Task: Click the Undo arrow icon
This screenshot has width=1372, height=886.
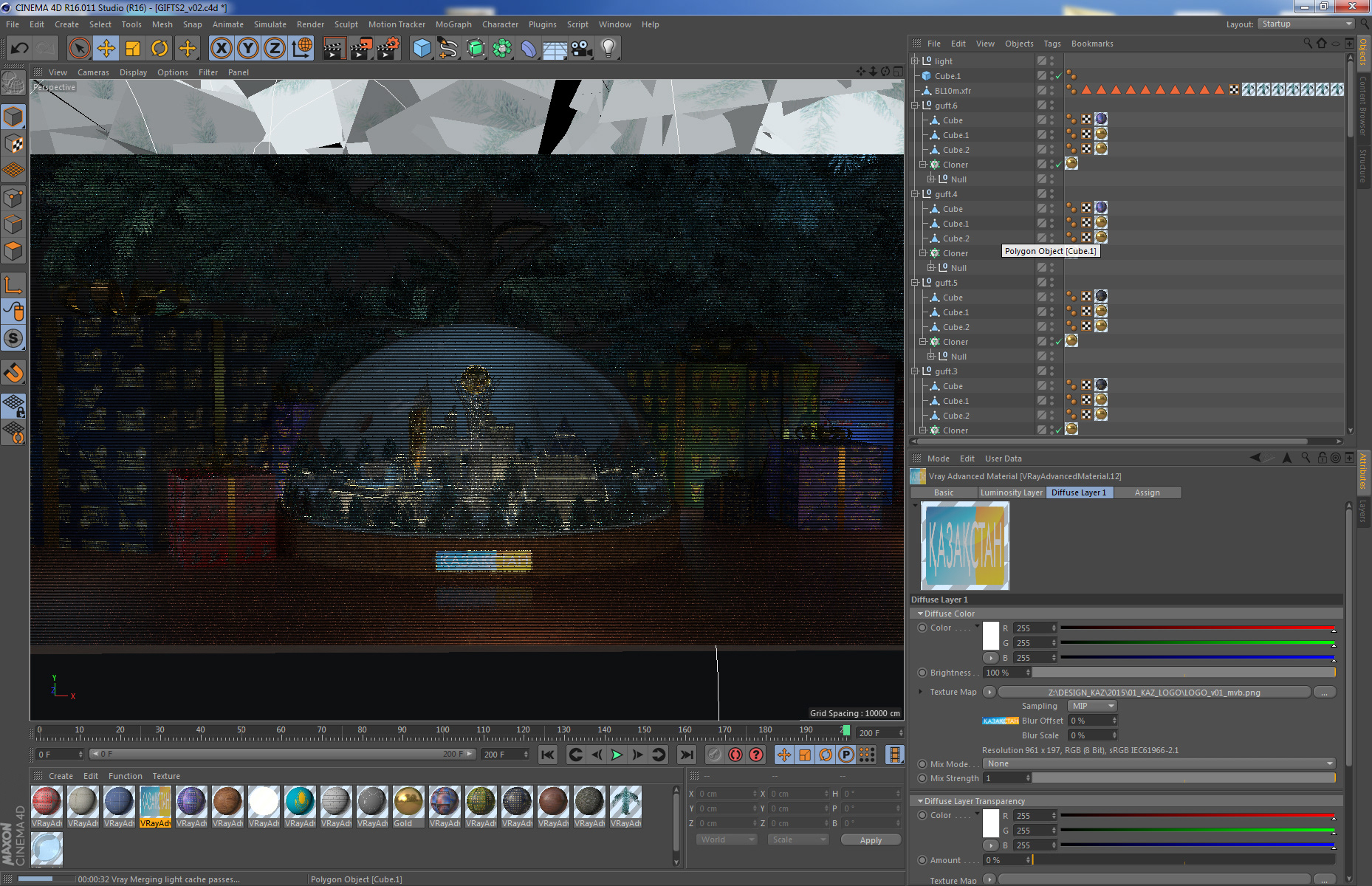Action: (x=20, y=49)
